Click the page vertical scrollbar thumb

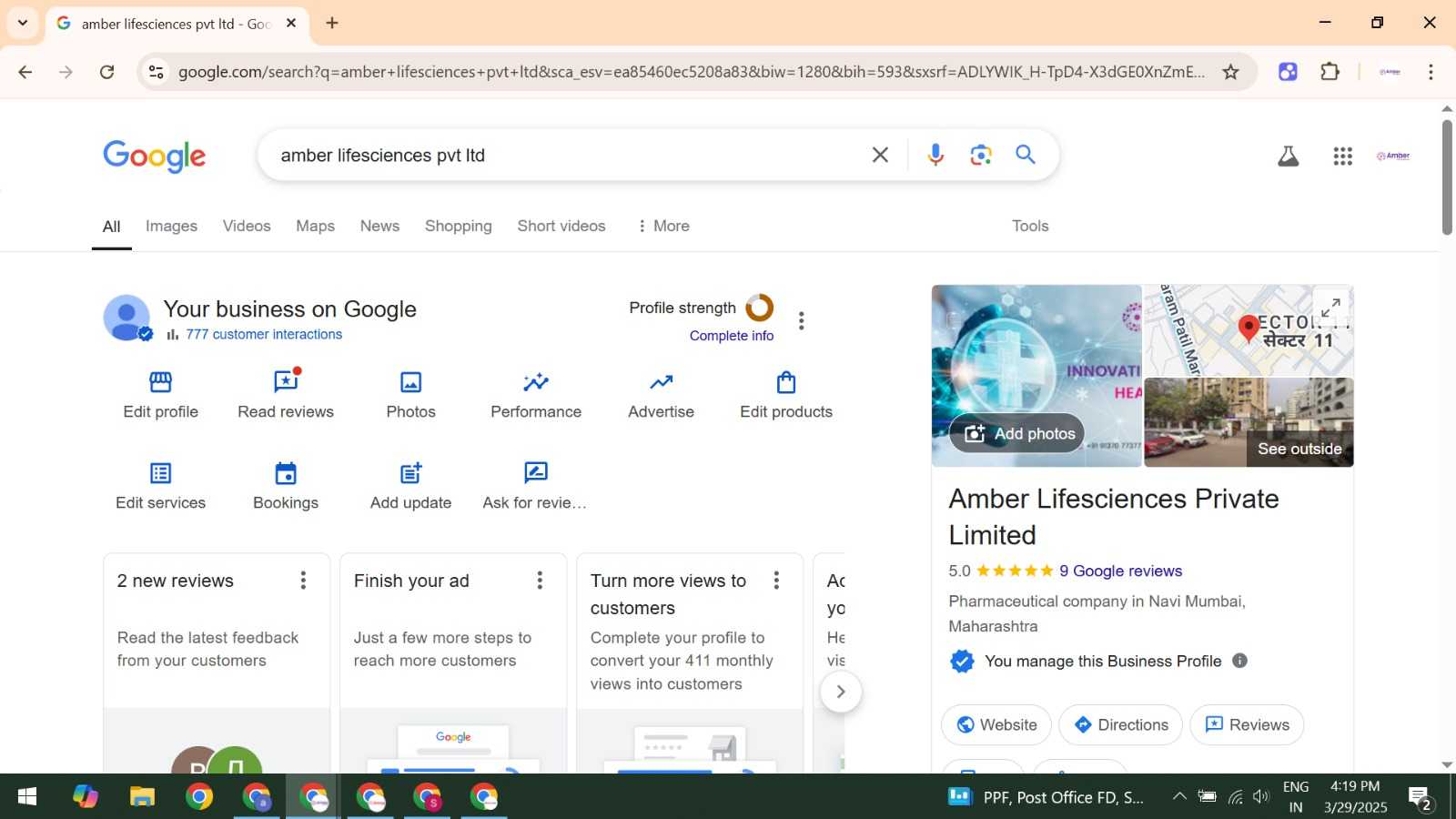coord(1447,177)
